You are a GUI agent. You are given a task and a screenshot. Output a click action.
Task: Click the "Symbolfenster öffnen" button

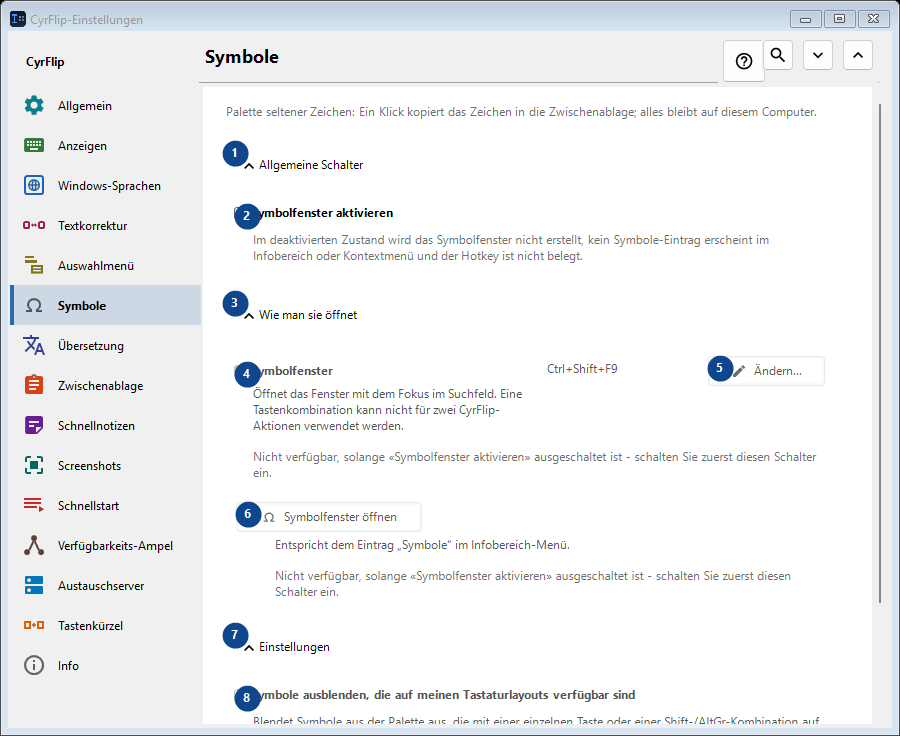coord(329,517)
